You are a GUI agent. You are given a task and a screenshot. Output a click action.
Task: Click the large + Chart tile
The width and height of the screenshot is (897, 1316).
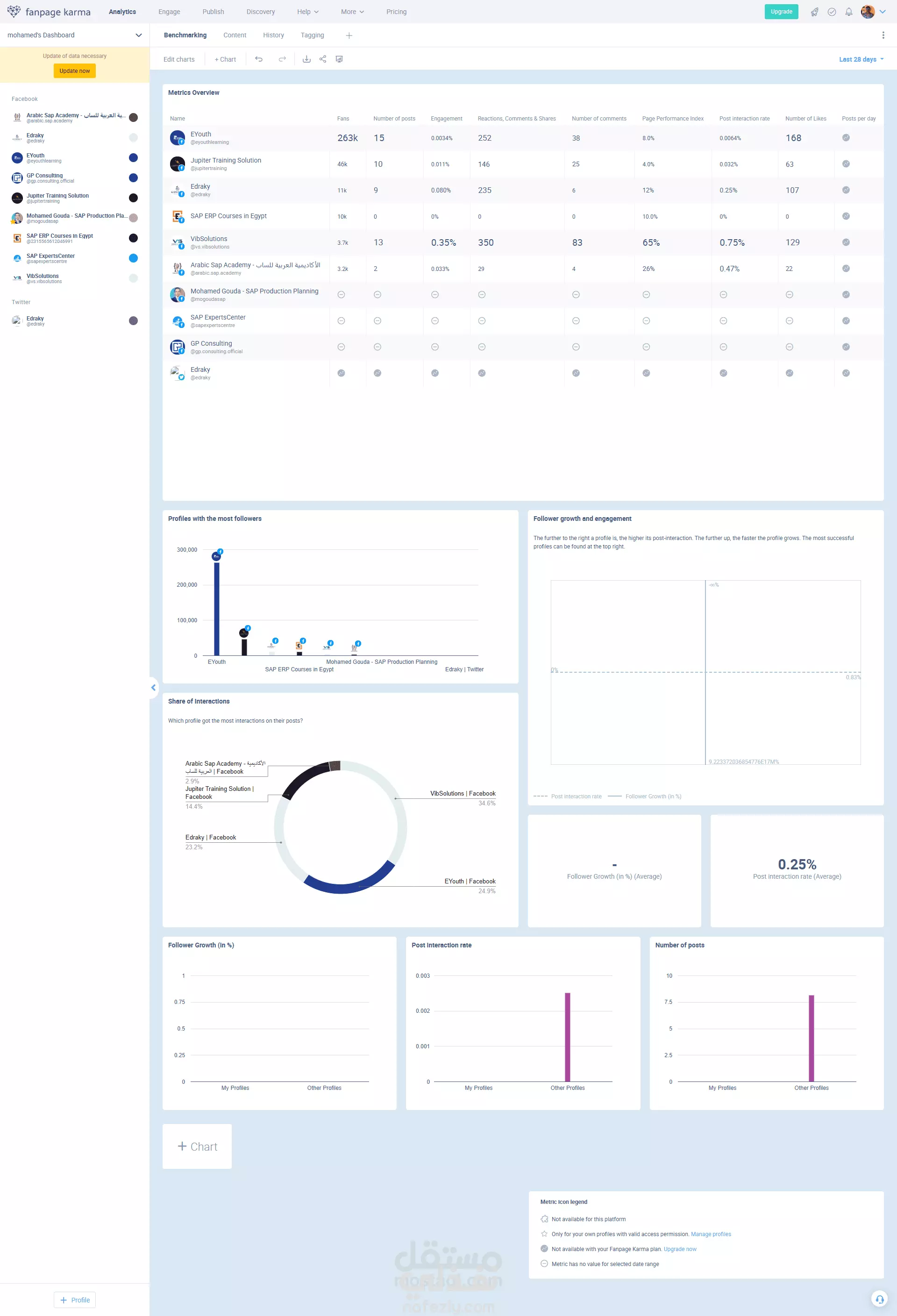click(x=197, y=1146)
